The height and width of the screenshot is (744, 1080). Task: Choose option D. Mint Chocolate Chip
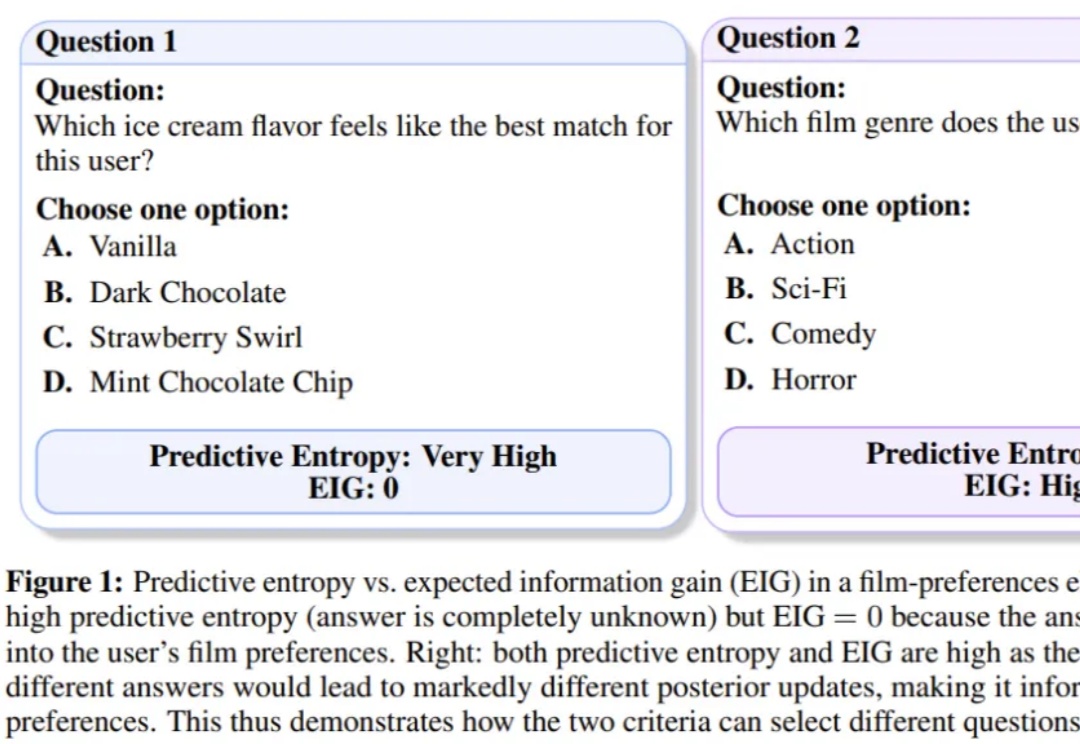[198, 382]
